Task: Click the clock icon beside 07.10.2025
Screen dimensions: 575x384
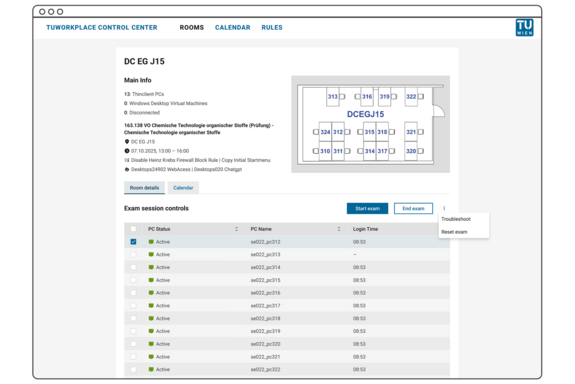Action: point(127,151)
